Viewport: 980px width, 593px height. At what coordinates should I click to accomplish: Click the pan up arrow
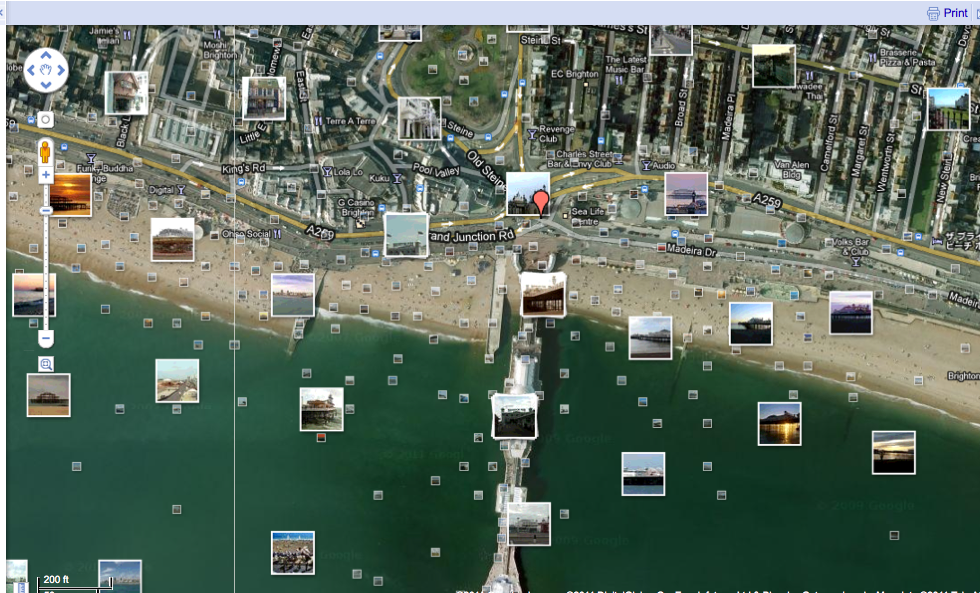coord(45,56)
